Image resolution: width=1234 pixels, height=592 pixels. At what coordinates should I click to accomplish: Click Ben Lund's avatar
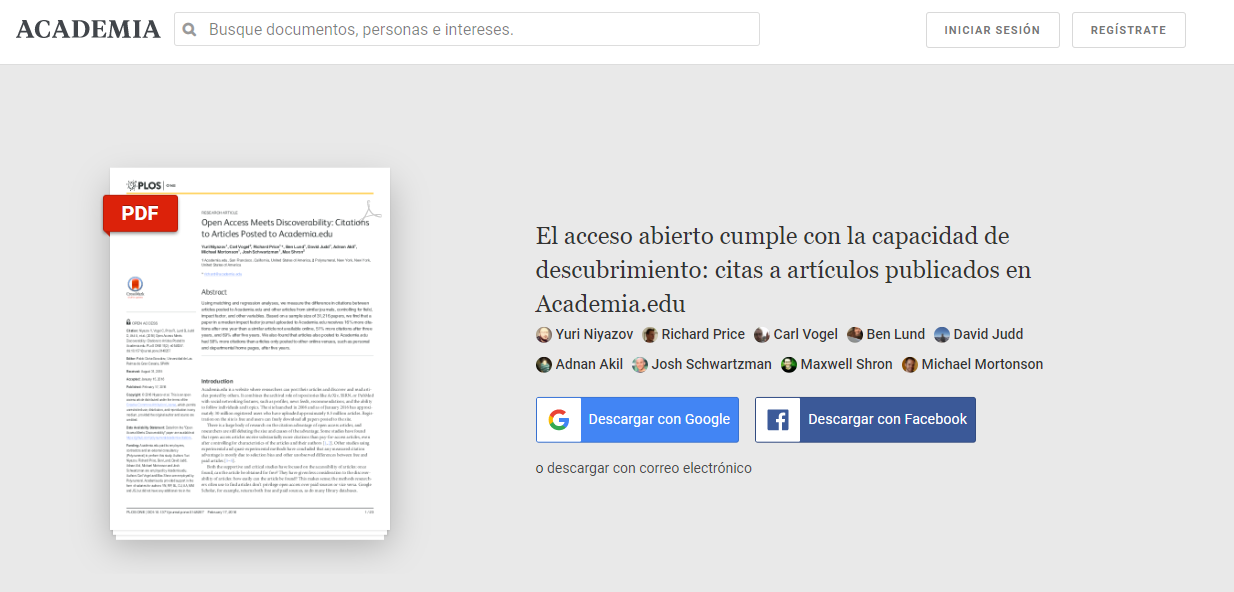coord(855,335)
